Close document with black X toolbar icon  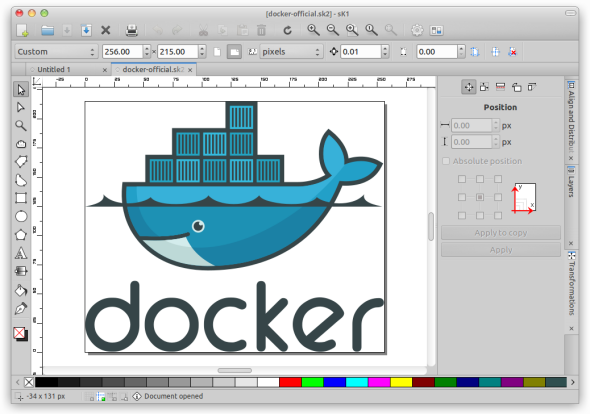106,30
